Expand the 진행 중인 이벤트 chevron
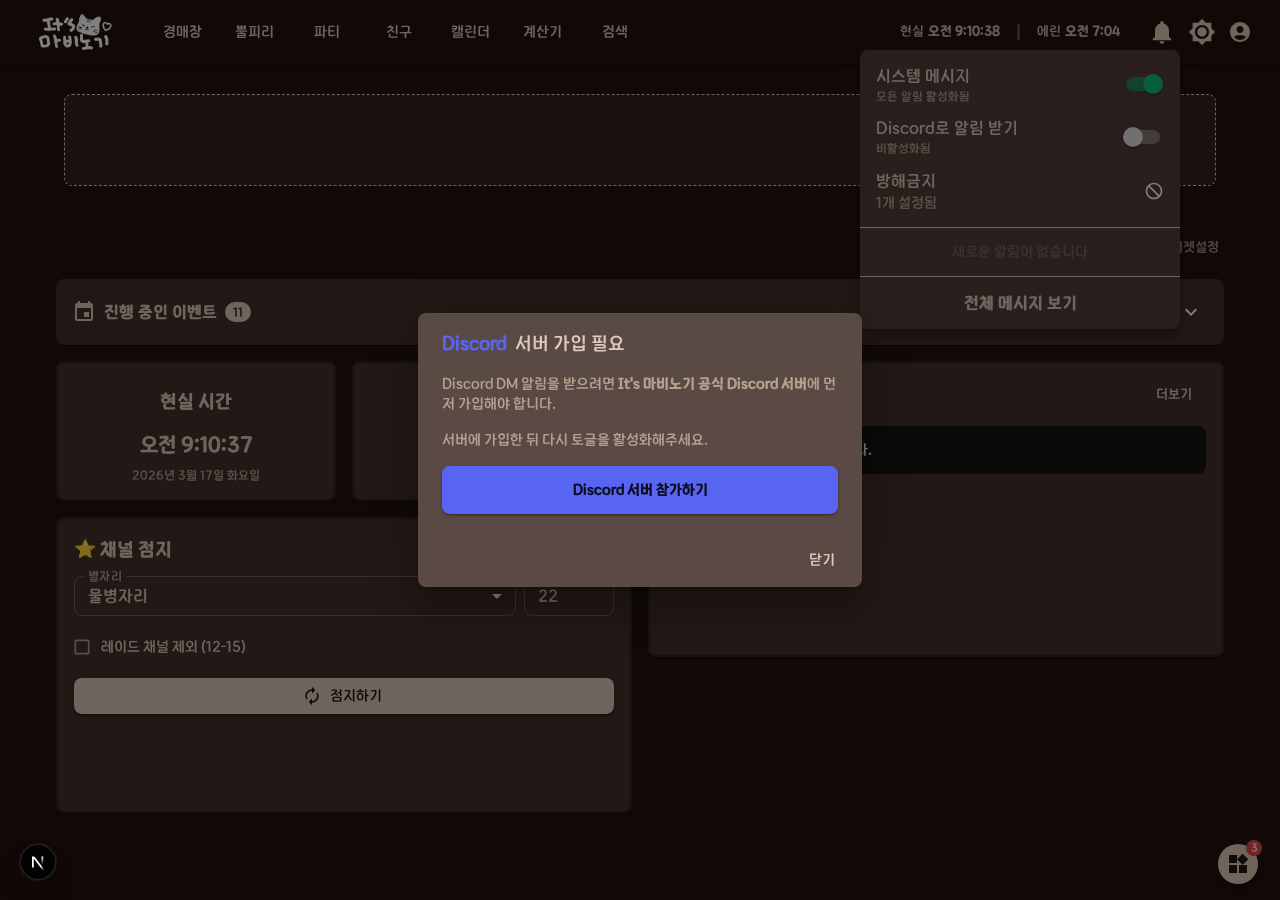This screenshot has height=900, width=1280. coord(1191,312)
